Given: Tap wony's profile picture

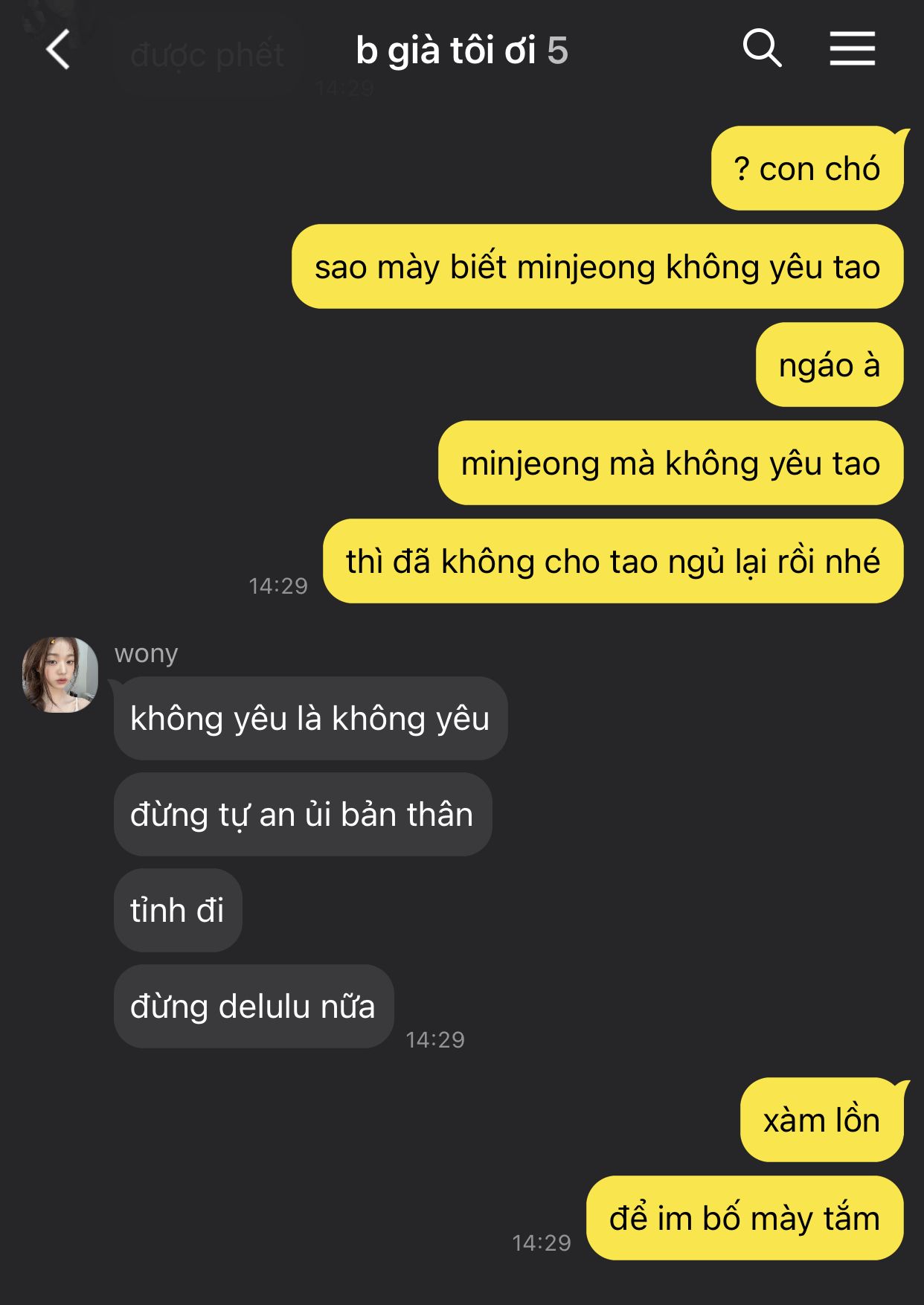Looking at the screenshot, I should [60, 674].
